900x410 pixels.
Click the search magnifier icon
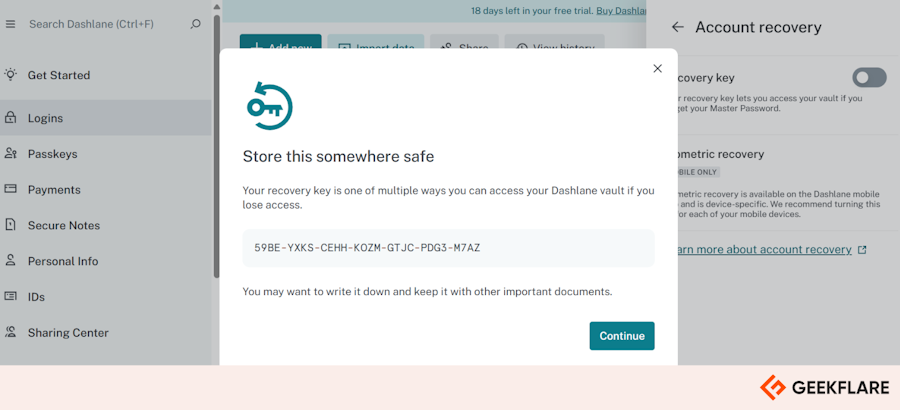196,24
